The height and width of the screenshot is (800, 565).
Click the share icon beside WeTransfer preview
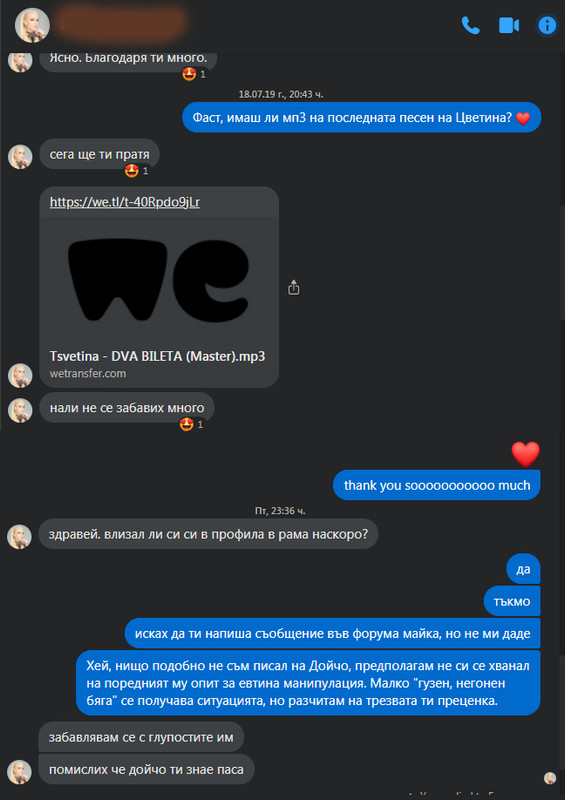[293, 287]
